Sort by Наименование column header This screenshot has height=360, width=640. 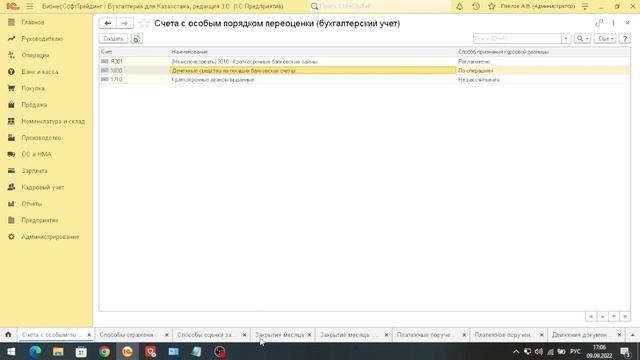[313, 52]
